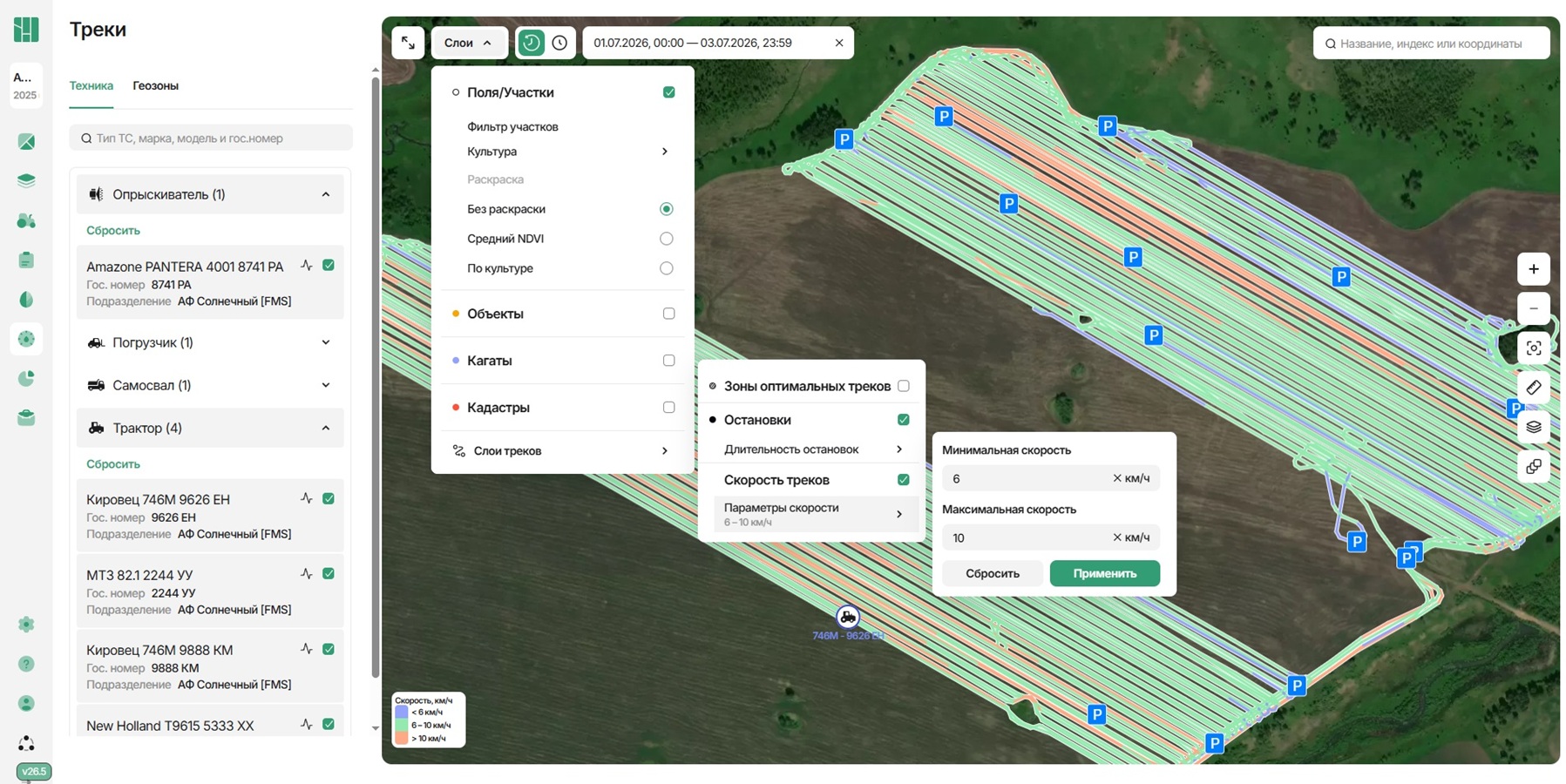Image resolution: width=1566 pixels, height=784 pixels.
Task: Toggle the Поля/Участки layer checkbox
Action: [668, 92]
